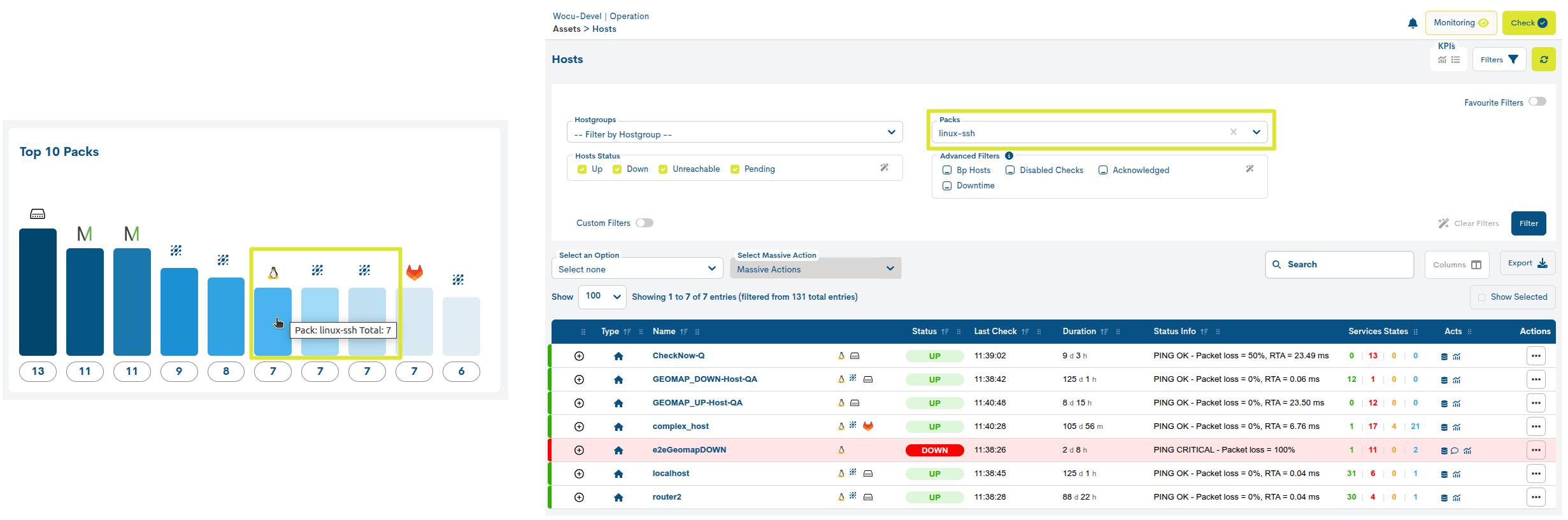
Task: Click the comment icon in e2eGeomapDOWN row
Action: [x=1454, y=451]
